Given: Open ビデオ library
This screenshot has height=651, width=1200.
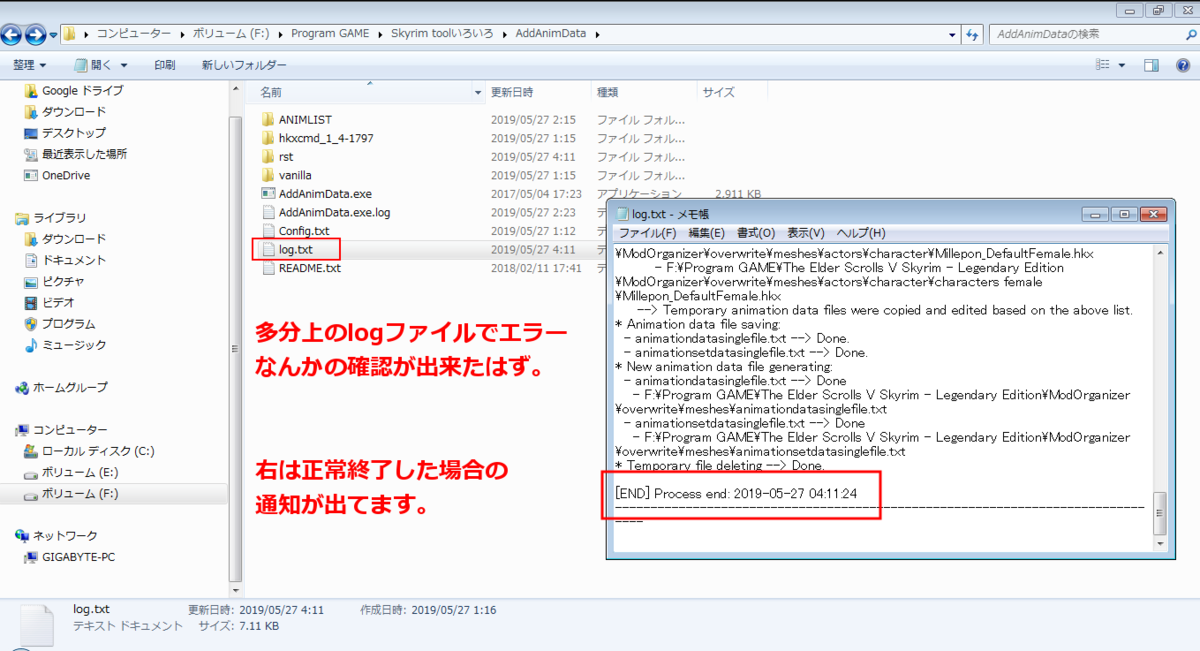Looking at the screenshot, I should pyautogui.click(x=50, y=302).
